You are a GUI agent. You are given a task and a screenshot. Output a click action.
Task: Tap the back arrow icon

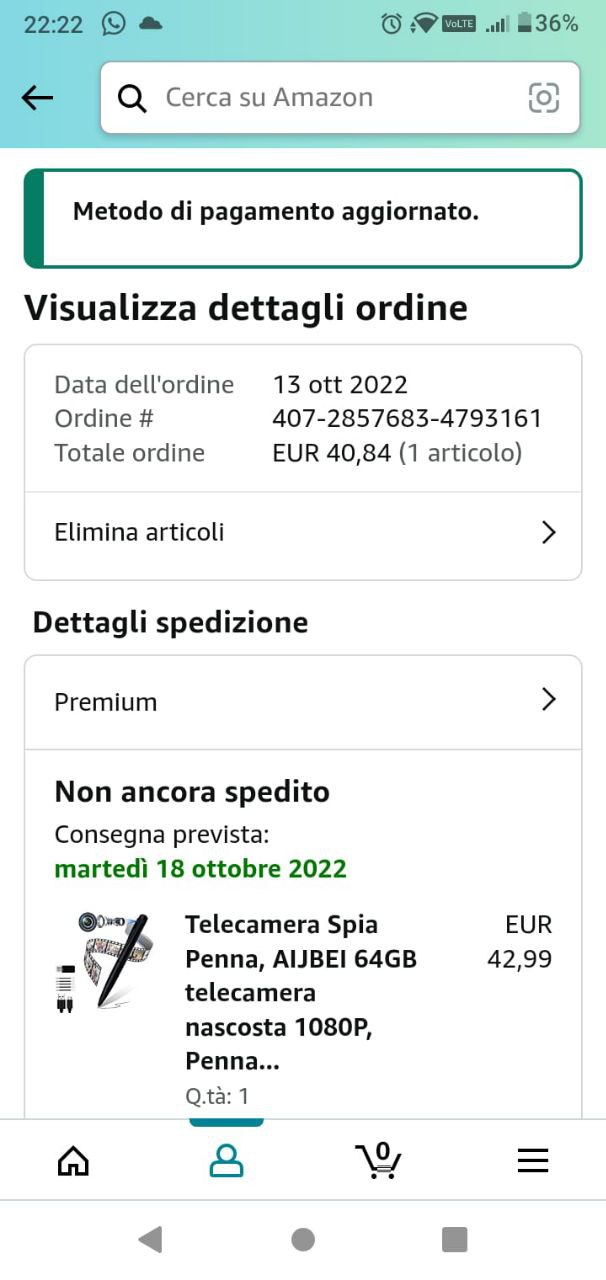[37, 98]
